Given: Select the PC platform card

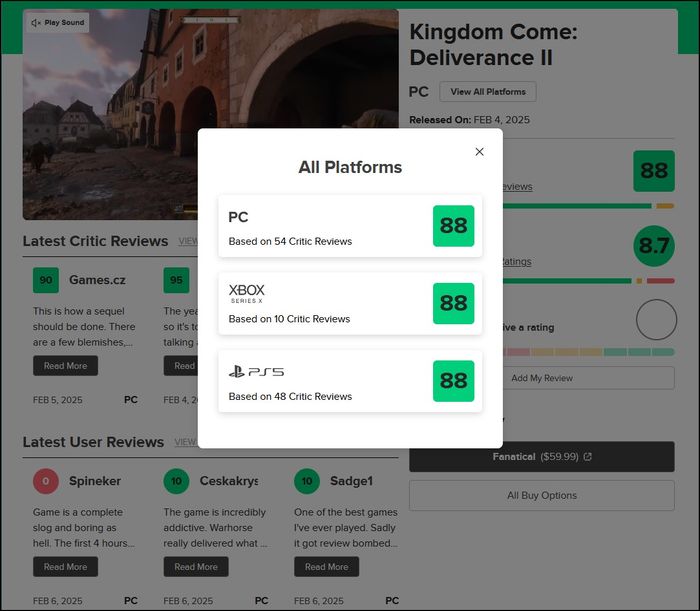Looking at the screenshot, I should (x=350, y=226).
